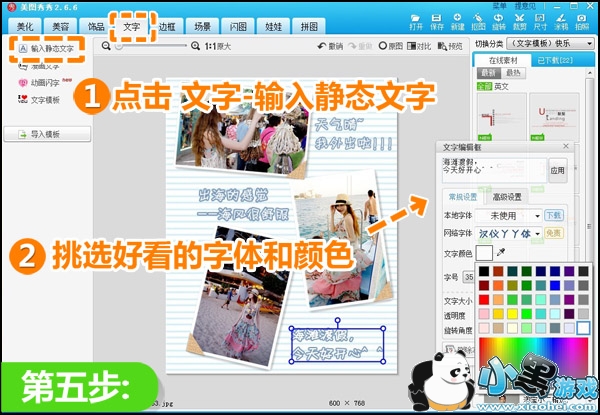Select the 裁剪 (Crop) scissors icon
600x415 pixels.
pyautogui.click(x=519, y=22)
